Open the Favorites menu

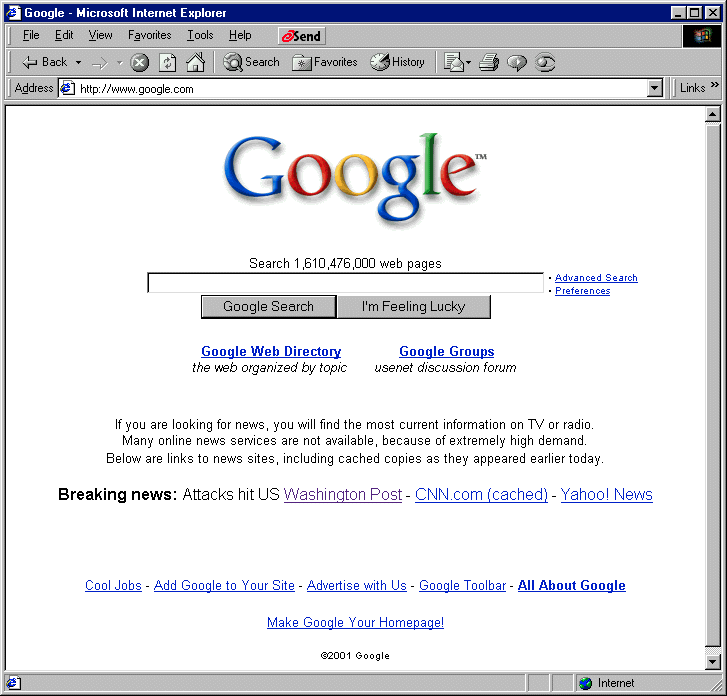tap(149, 35)
